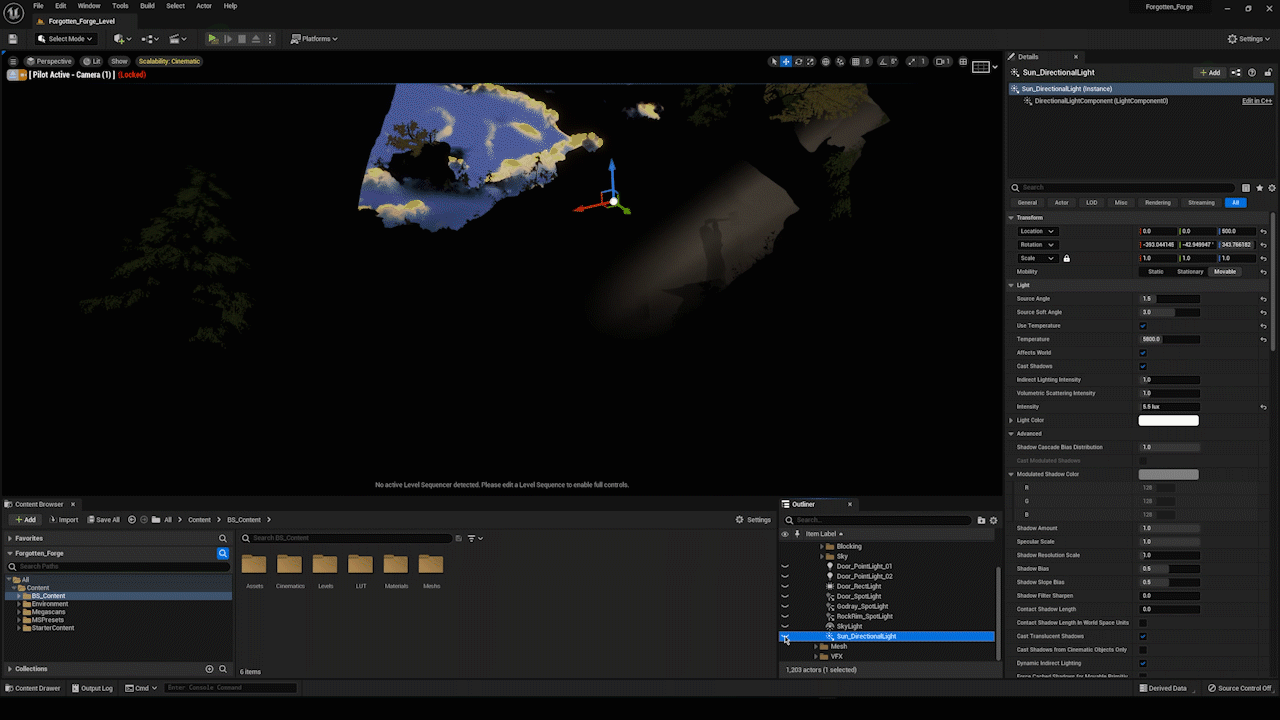1280x720 pixels.
Task: Click Import in the Content Browser
Action: click(63, 520)
